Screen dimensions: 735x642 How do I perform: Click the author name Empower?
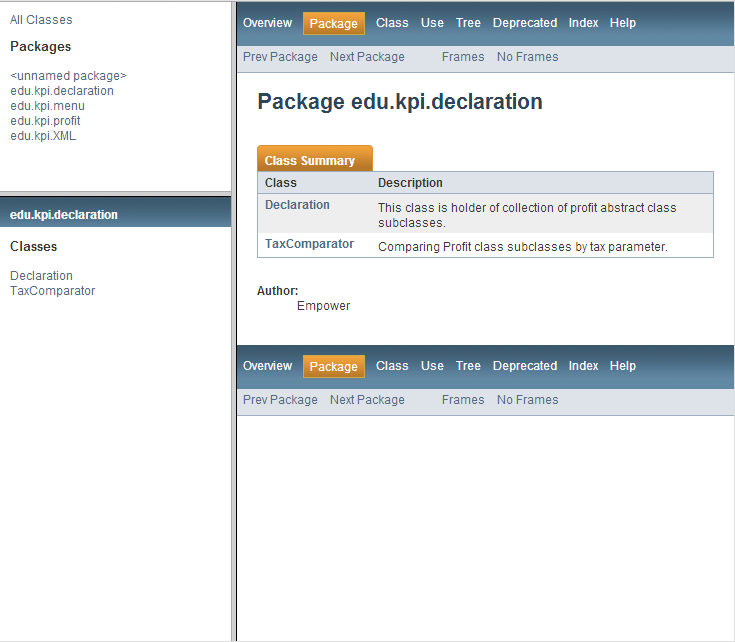(323, 306)
